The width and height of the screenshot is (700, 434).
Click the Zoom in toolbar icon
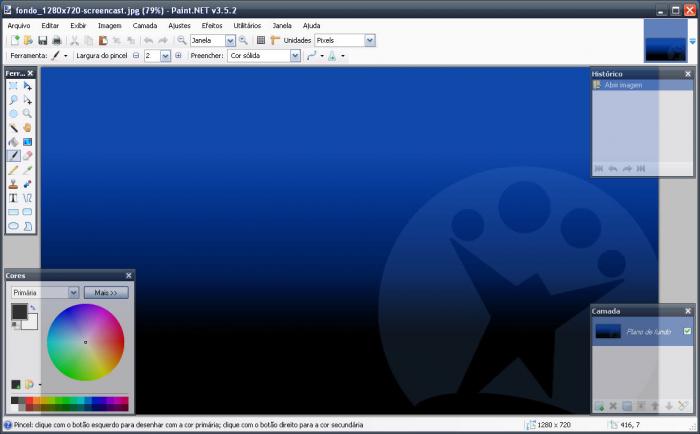[x=243, y=40]
